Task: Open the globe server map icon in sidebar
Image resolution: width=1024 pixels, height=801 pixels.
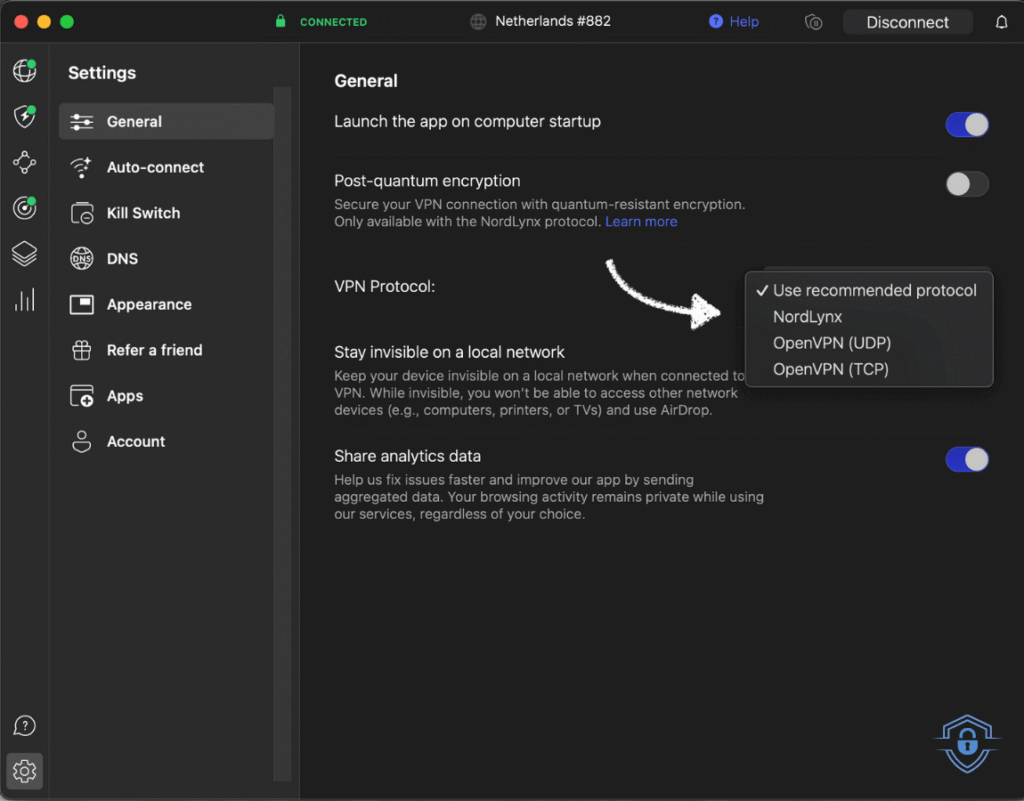Action: pyautogui.click(x=25, y=71)
